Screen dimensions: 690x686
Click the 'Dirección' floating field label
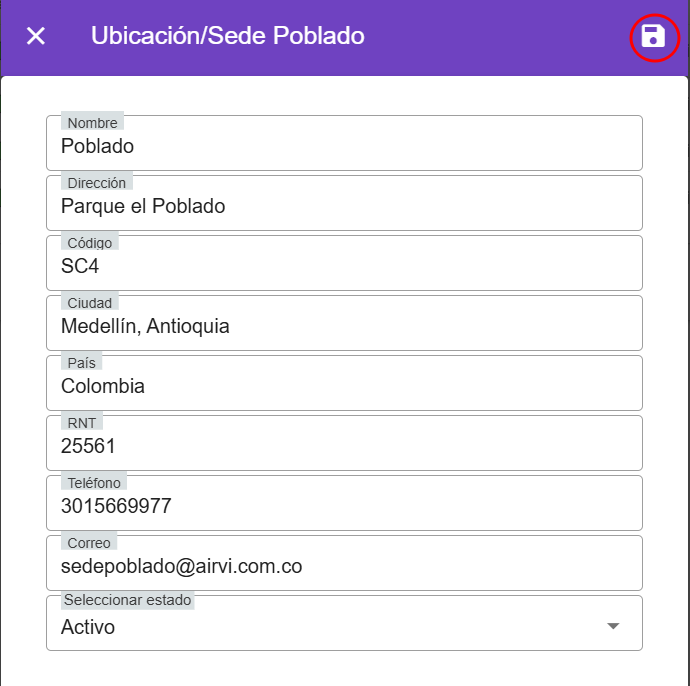coord(97,183)
